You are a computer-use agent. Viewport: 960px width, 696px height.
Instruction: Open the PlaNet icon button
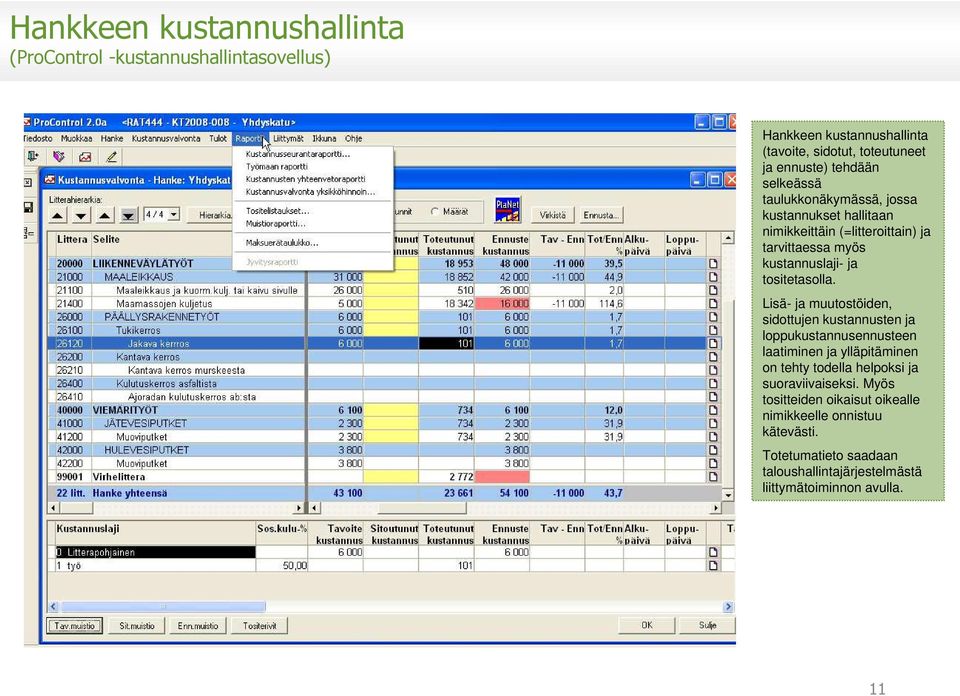coord(508,210)
